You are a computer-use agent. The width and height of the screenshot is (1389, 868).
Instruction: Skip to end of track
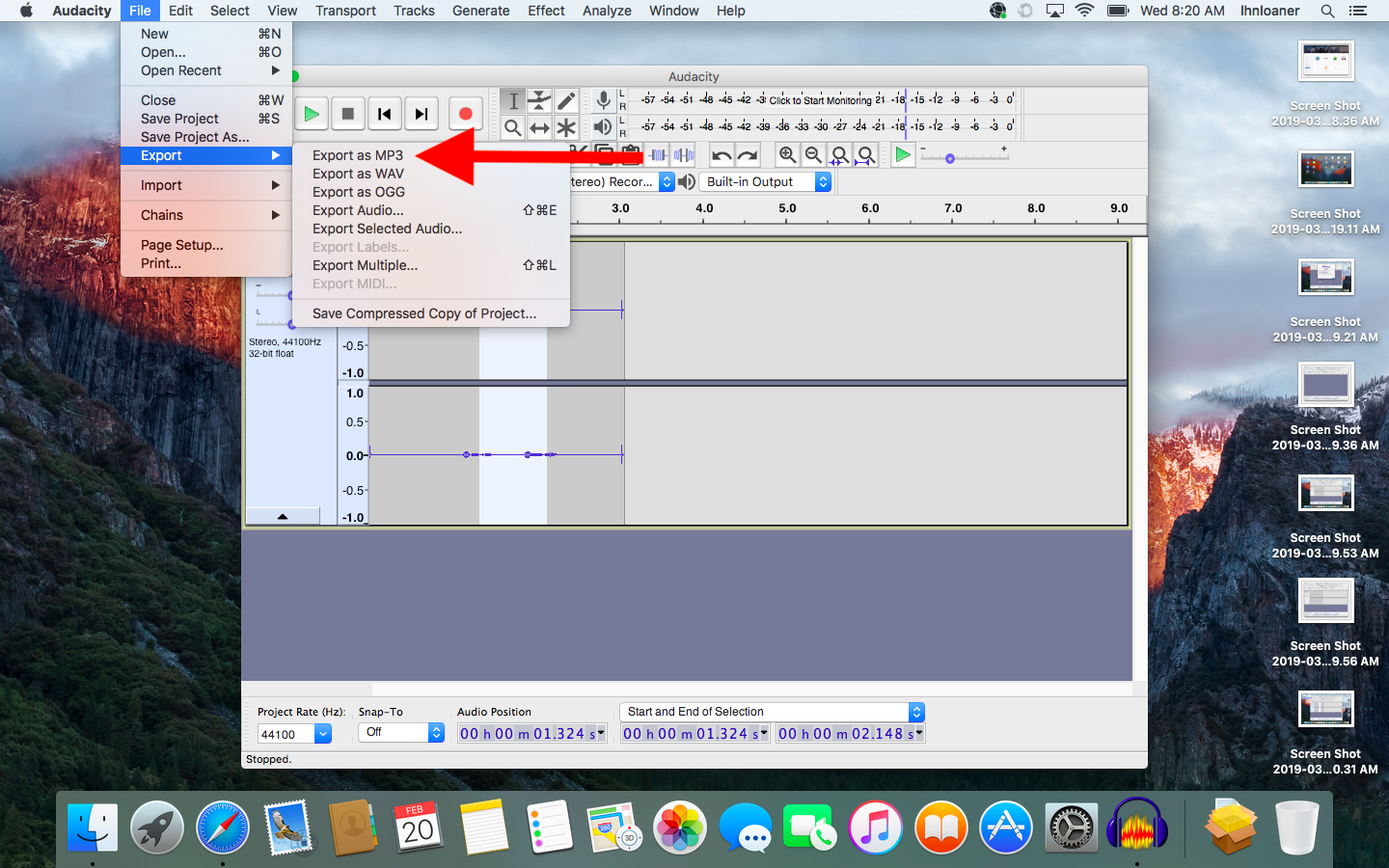point(422,114)
